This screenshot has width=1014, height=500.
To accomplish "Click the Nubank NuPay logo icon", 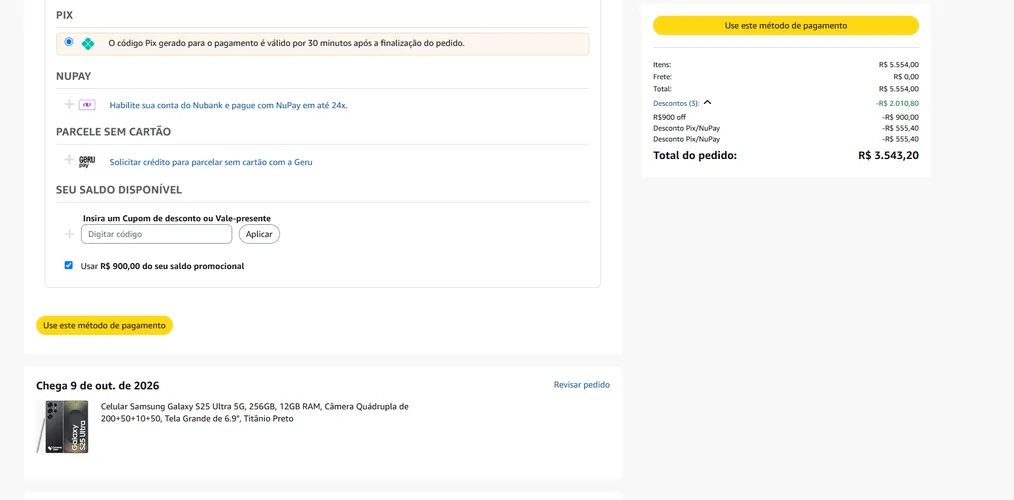I will [87, 105].
